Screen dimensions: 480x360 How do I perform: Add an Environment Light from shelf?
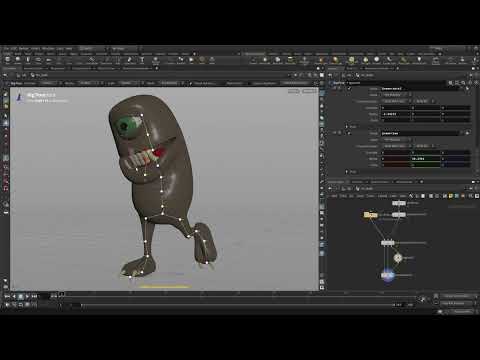351,60
